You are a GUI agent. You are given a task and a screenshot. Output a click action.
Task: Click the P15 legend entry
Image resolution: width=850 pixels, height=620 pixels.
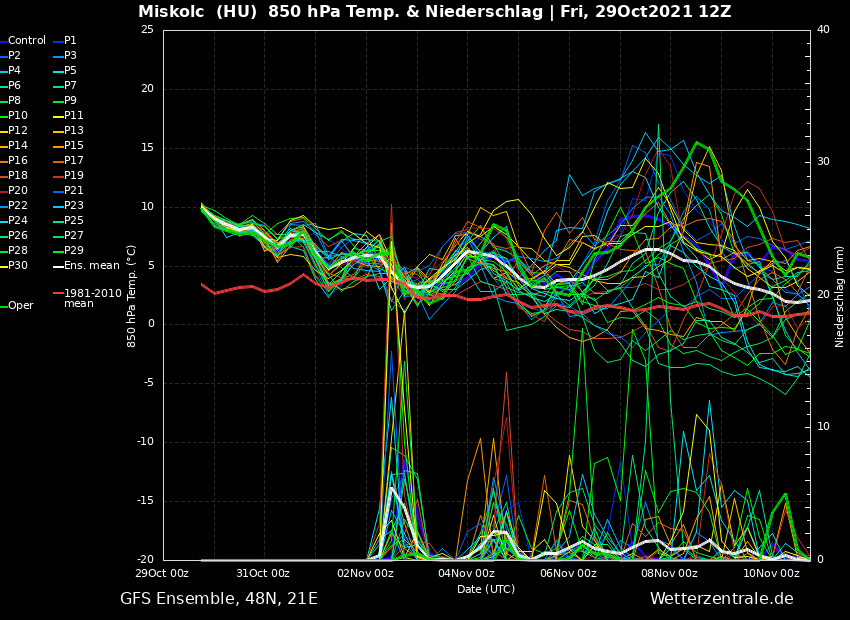click(74, 146)
